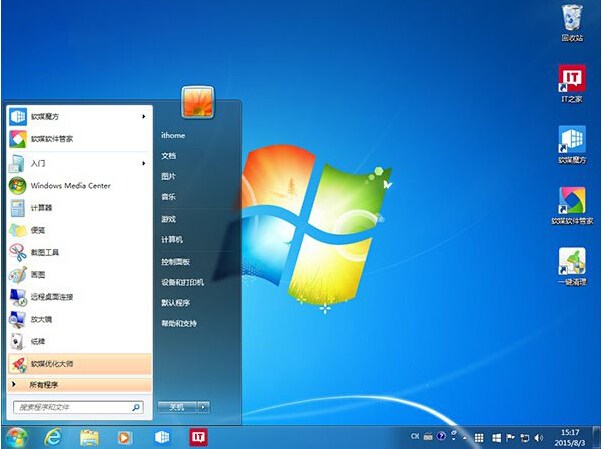The width and height of the screenshot is (603, 449).
Task: Click the 关机 (Shut down) button
Action: 176,407
